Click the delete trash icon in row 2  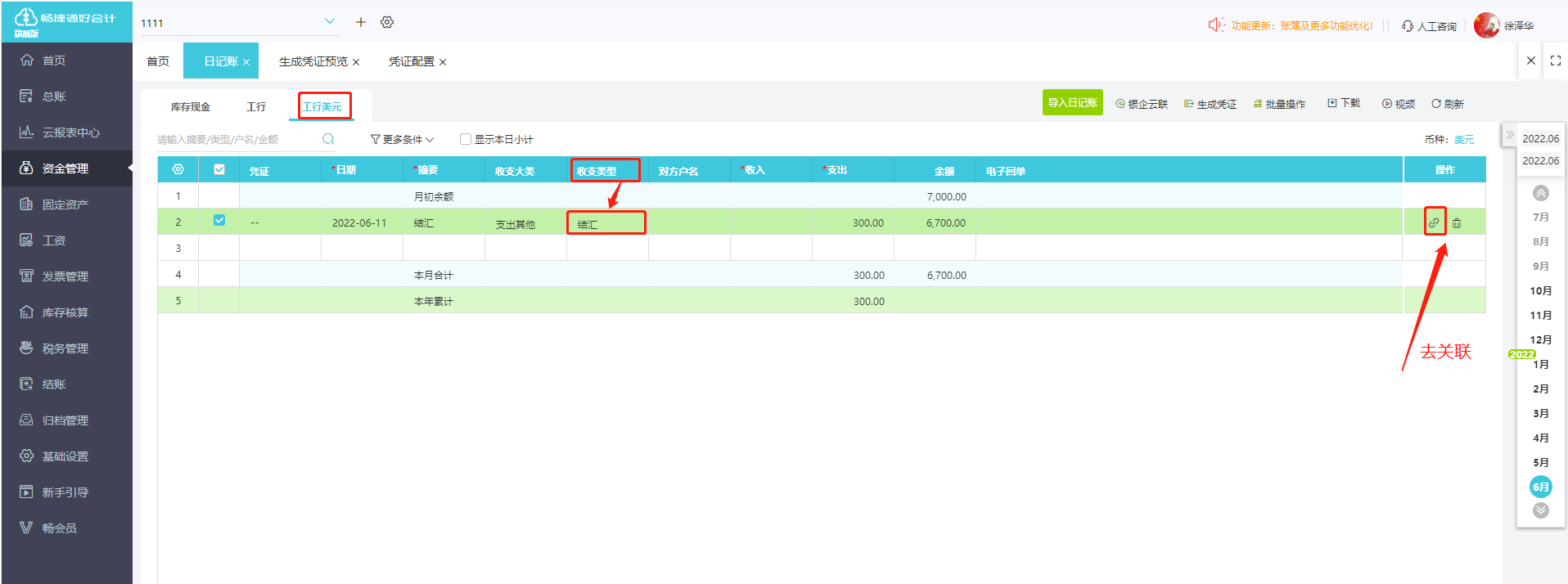pyautogui.click(x=1457, y=222)
